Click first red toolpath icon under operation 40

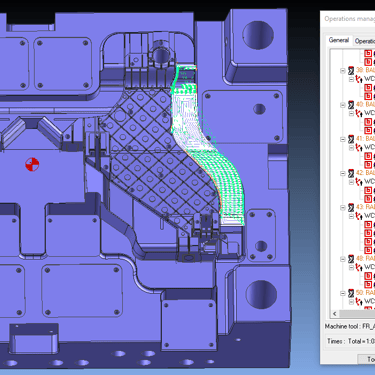tap(368, 122)
